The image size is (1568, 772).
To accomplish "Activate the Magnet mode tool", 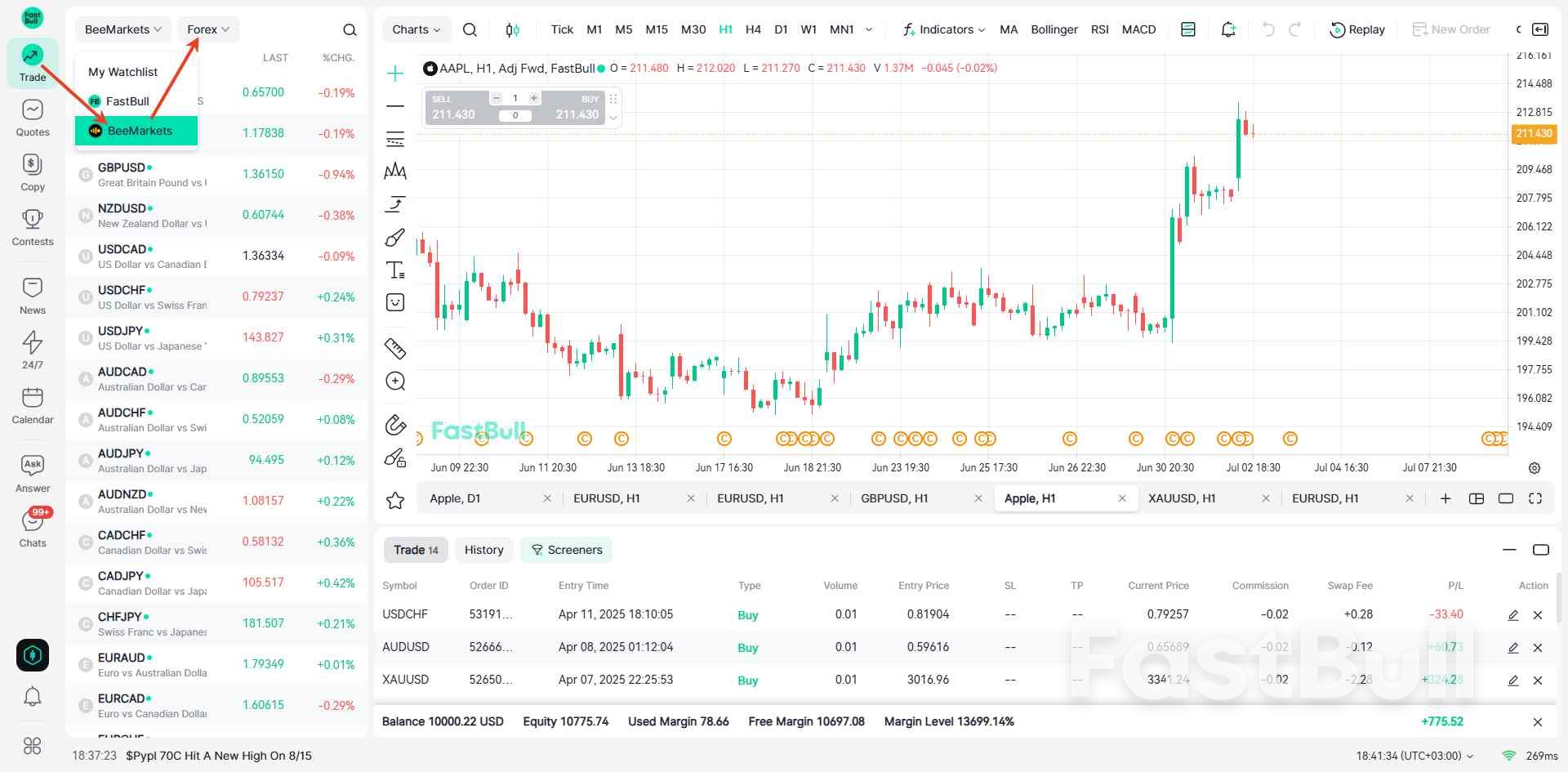I will (x=395, y=426).
